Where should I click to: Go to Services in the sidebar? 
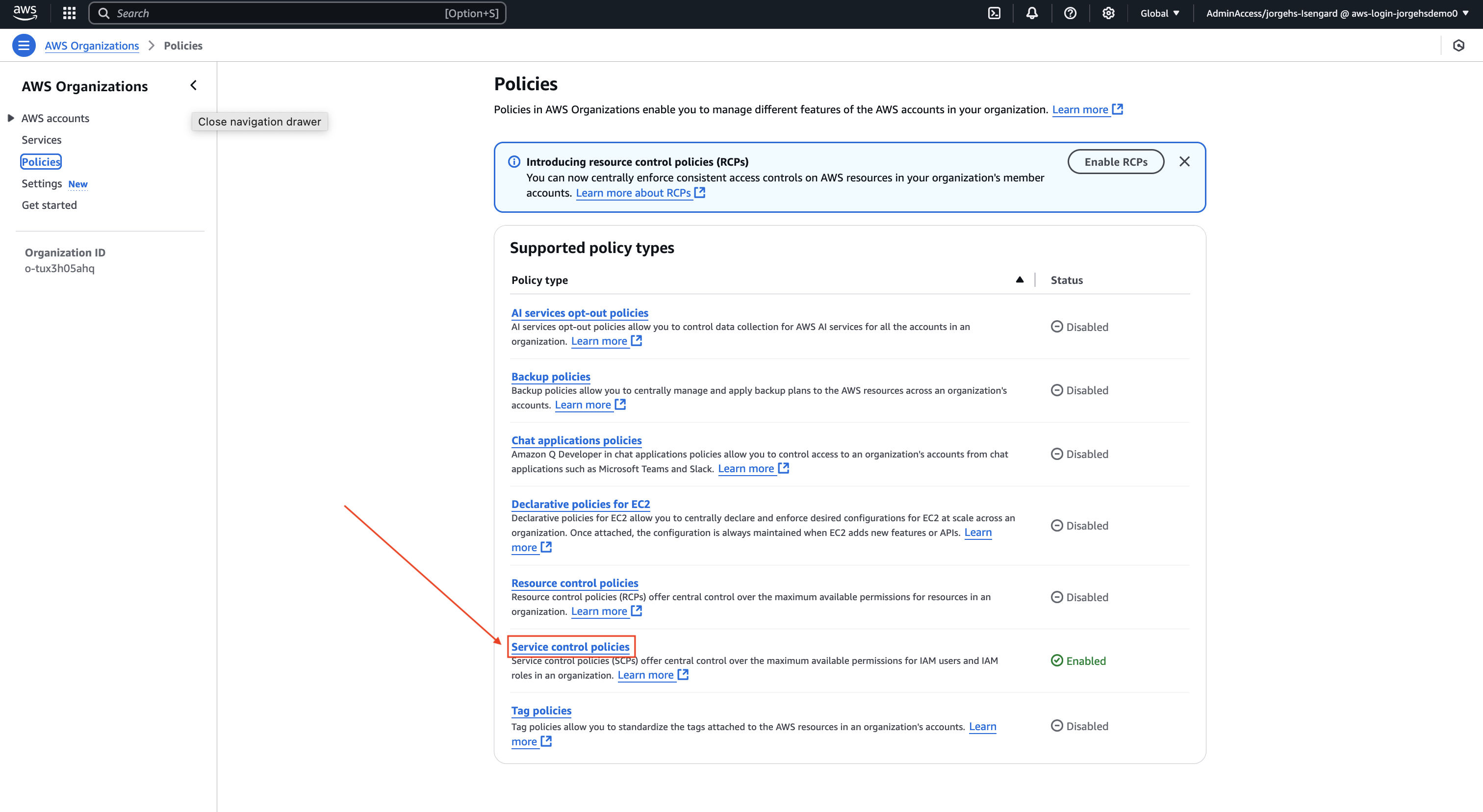(x=42, y=140)
